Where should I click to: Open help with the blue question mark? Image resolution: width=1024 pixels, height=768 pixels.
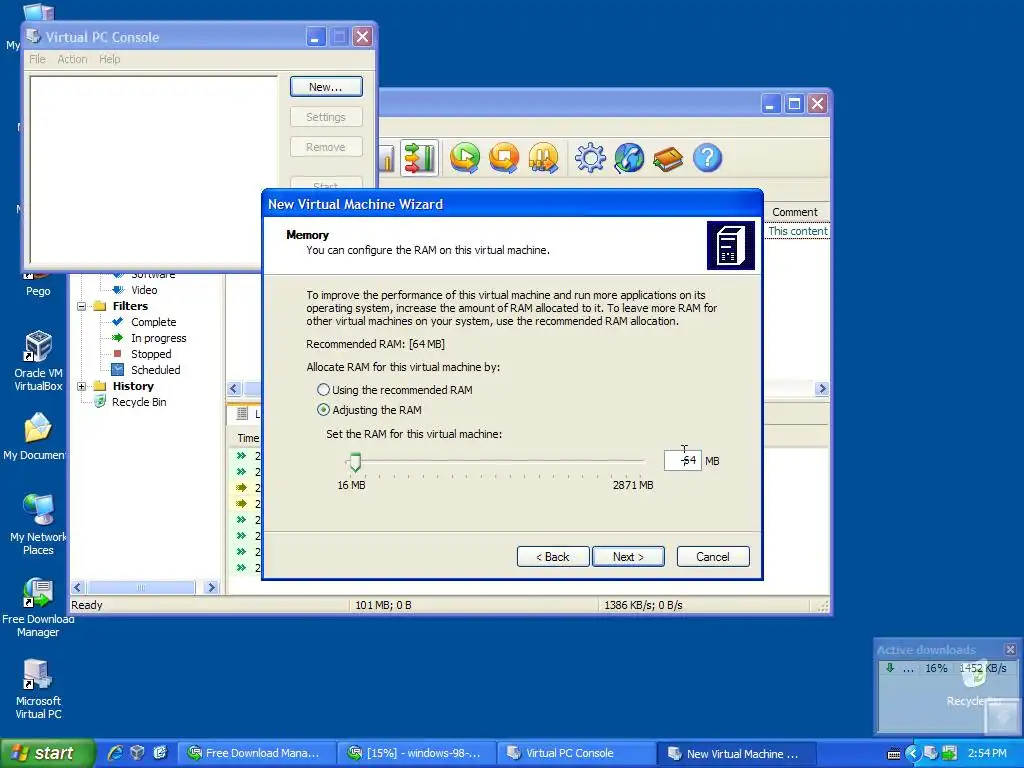(707, 157)
